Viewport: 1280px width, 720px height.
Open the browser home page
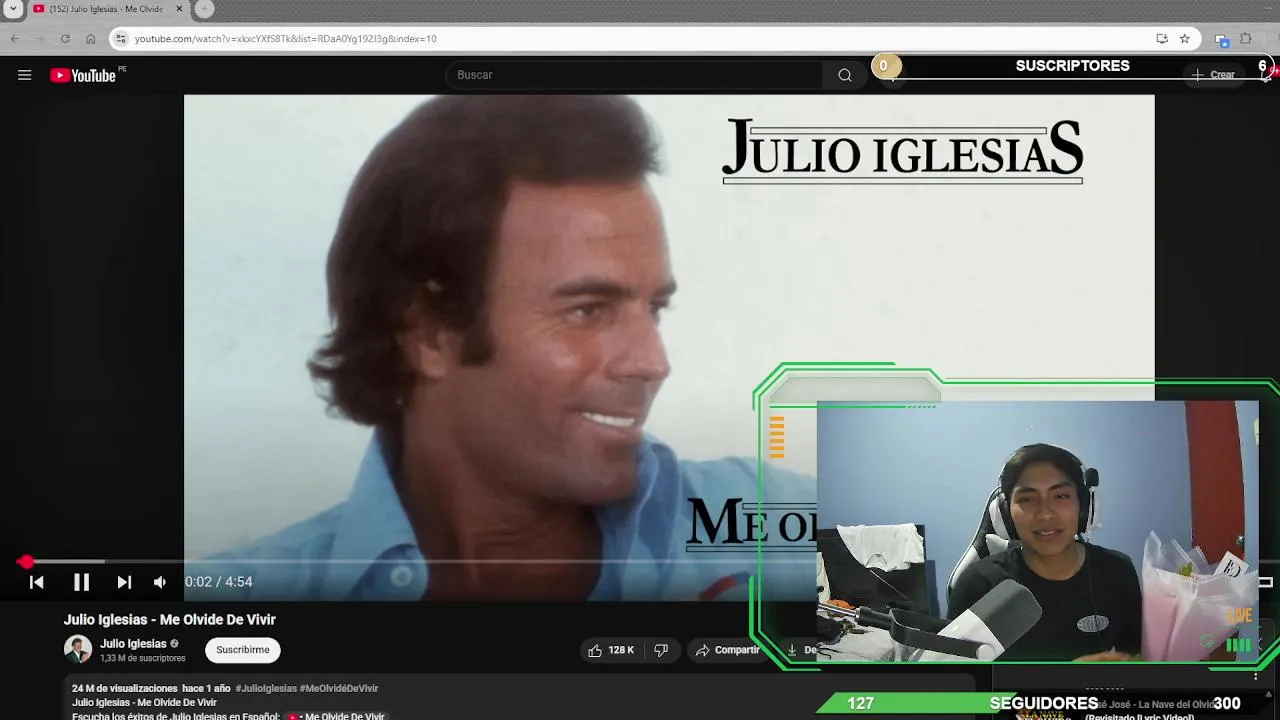[x=90, y=39]
